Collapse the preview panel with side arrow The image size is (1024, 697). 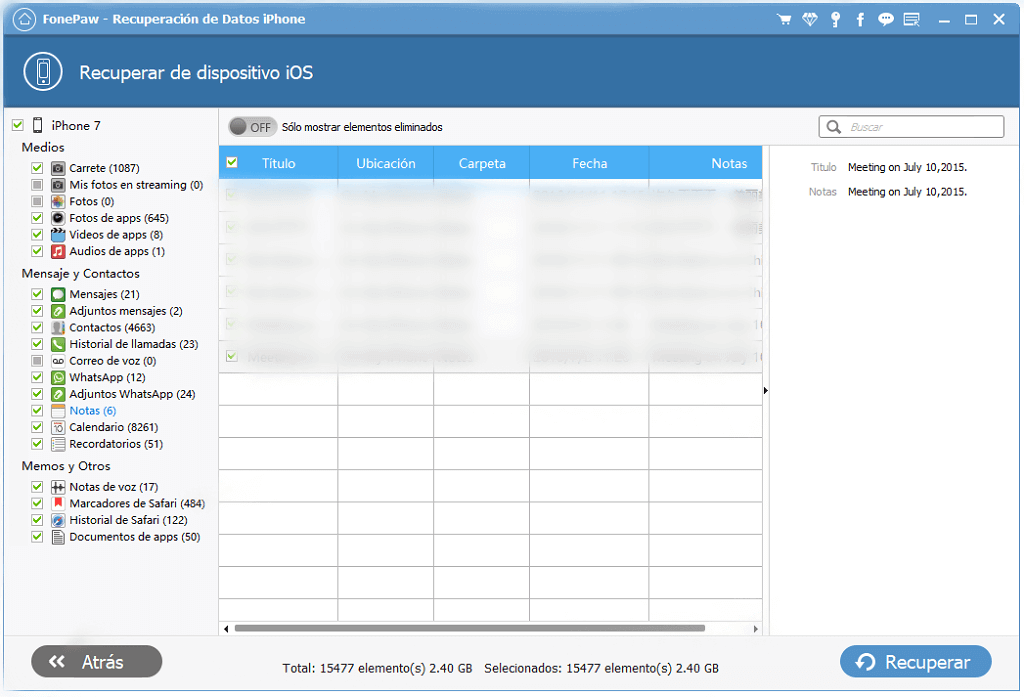coord(765,391)
